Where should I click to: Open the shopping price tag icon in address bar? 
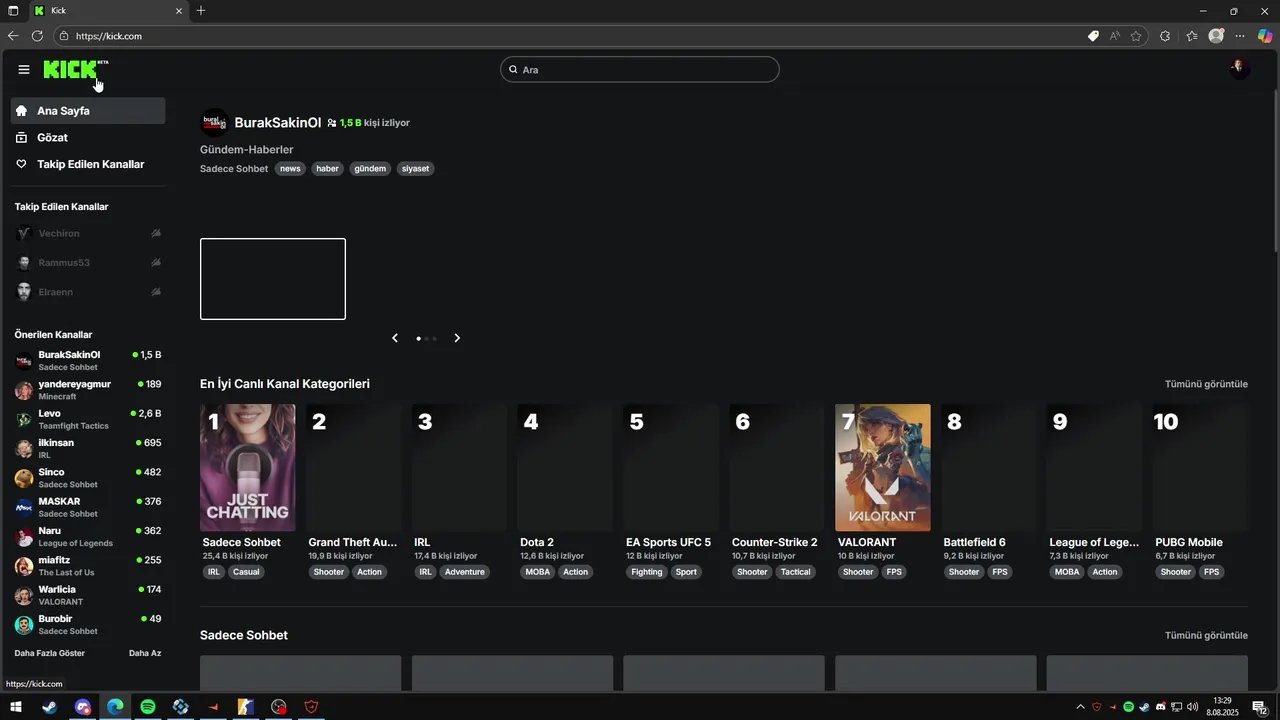pyautogui.click(x=1093, y=36)
